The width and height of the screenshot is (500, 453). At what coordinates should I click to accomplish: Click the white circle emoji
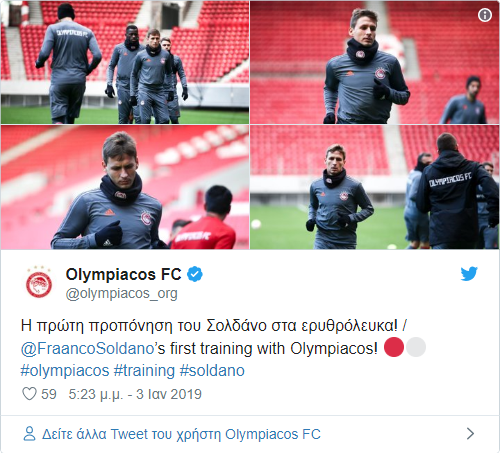416,347
